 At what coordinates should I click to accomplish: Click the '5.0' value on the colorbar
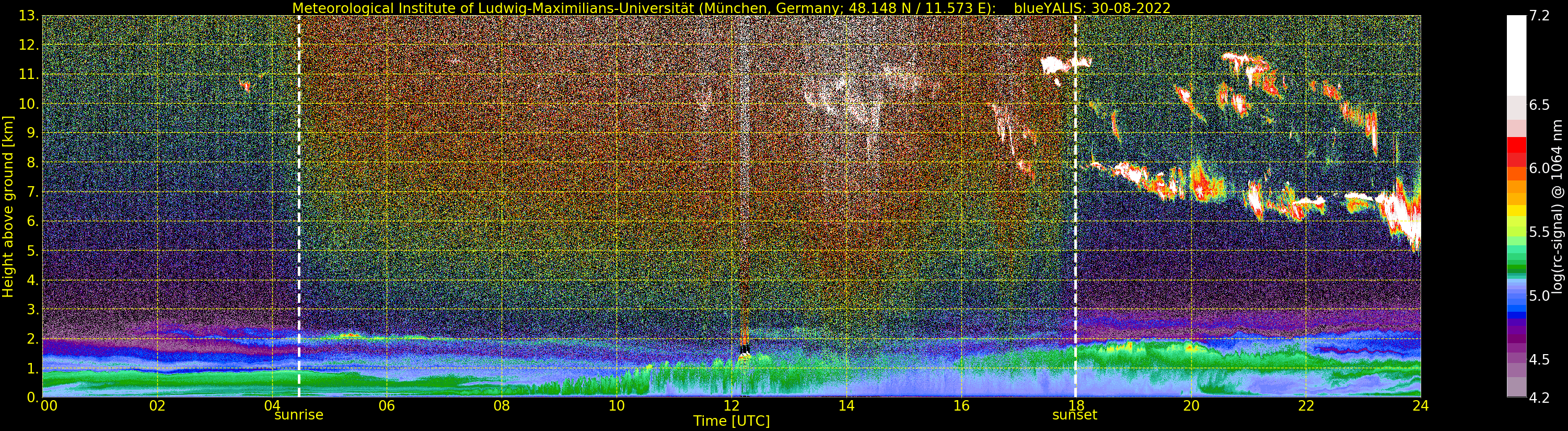pos(1539,296)
